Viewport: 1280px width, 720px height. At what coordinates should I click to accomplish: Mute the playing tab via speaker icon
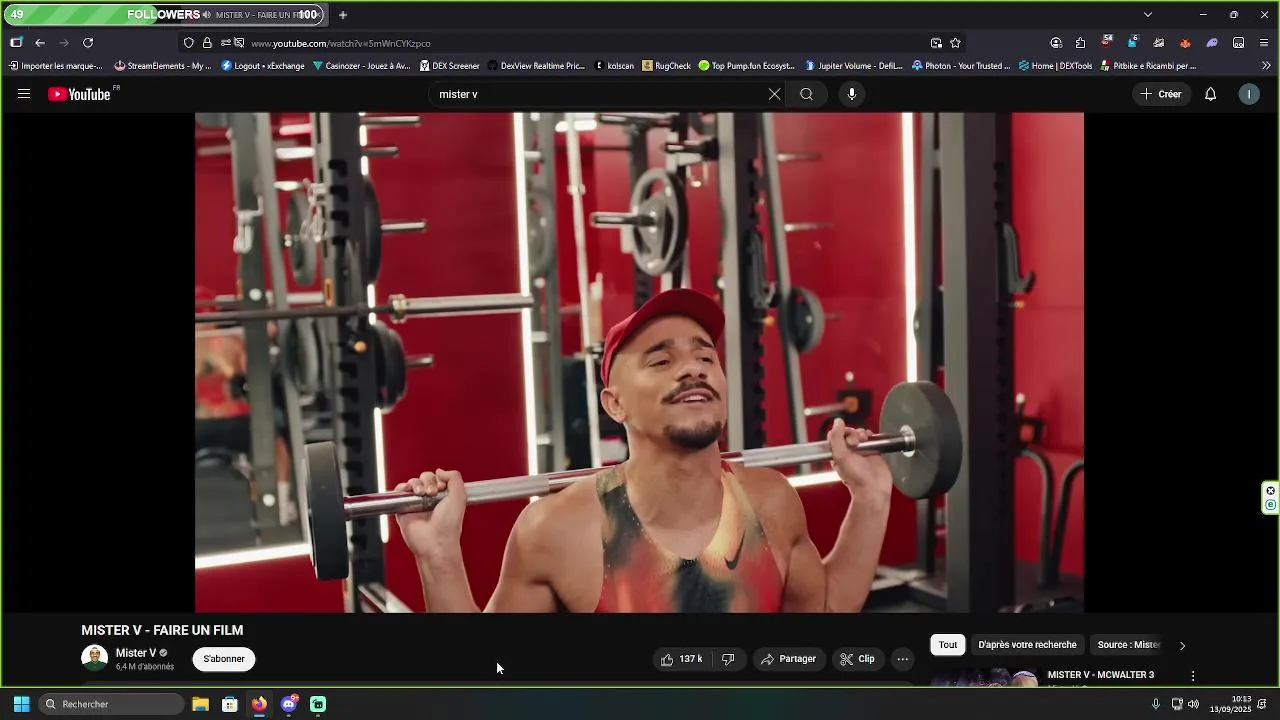pos(206,15)
